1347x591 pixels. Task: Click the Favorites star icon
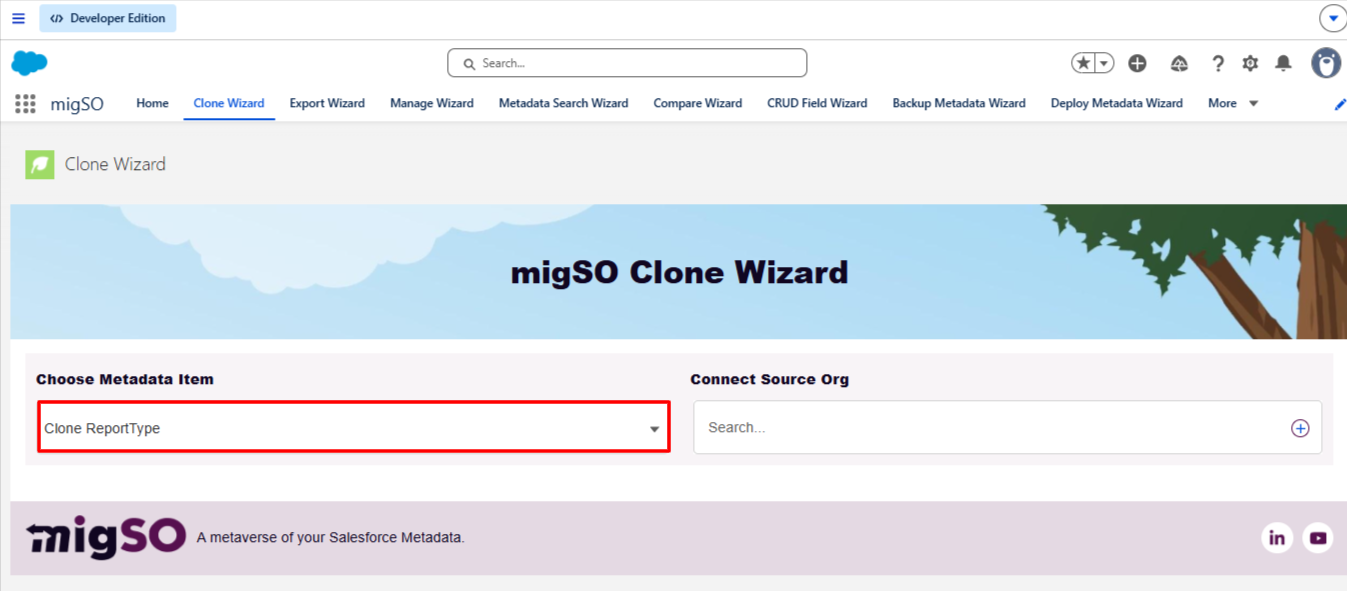(x=1083, y=63)
